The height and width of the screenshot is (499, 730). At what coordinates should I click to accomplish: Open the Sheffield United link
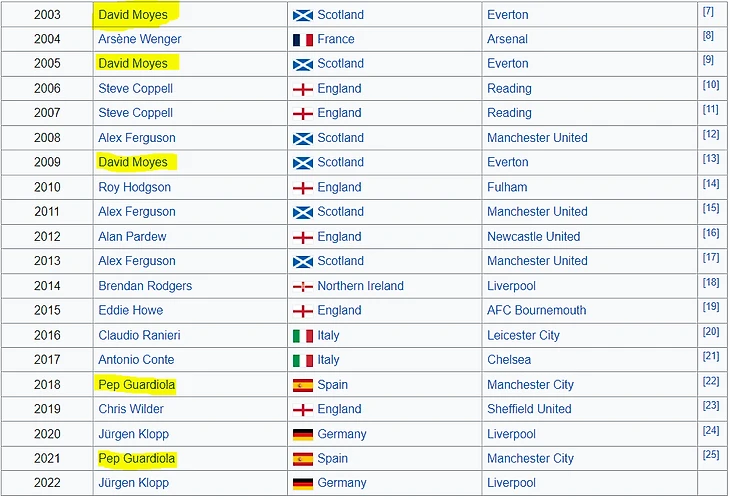coord(529,409)
